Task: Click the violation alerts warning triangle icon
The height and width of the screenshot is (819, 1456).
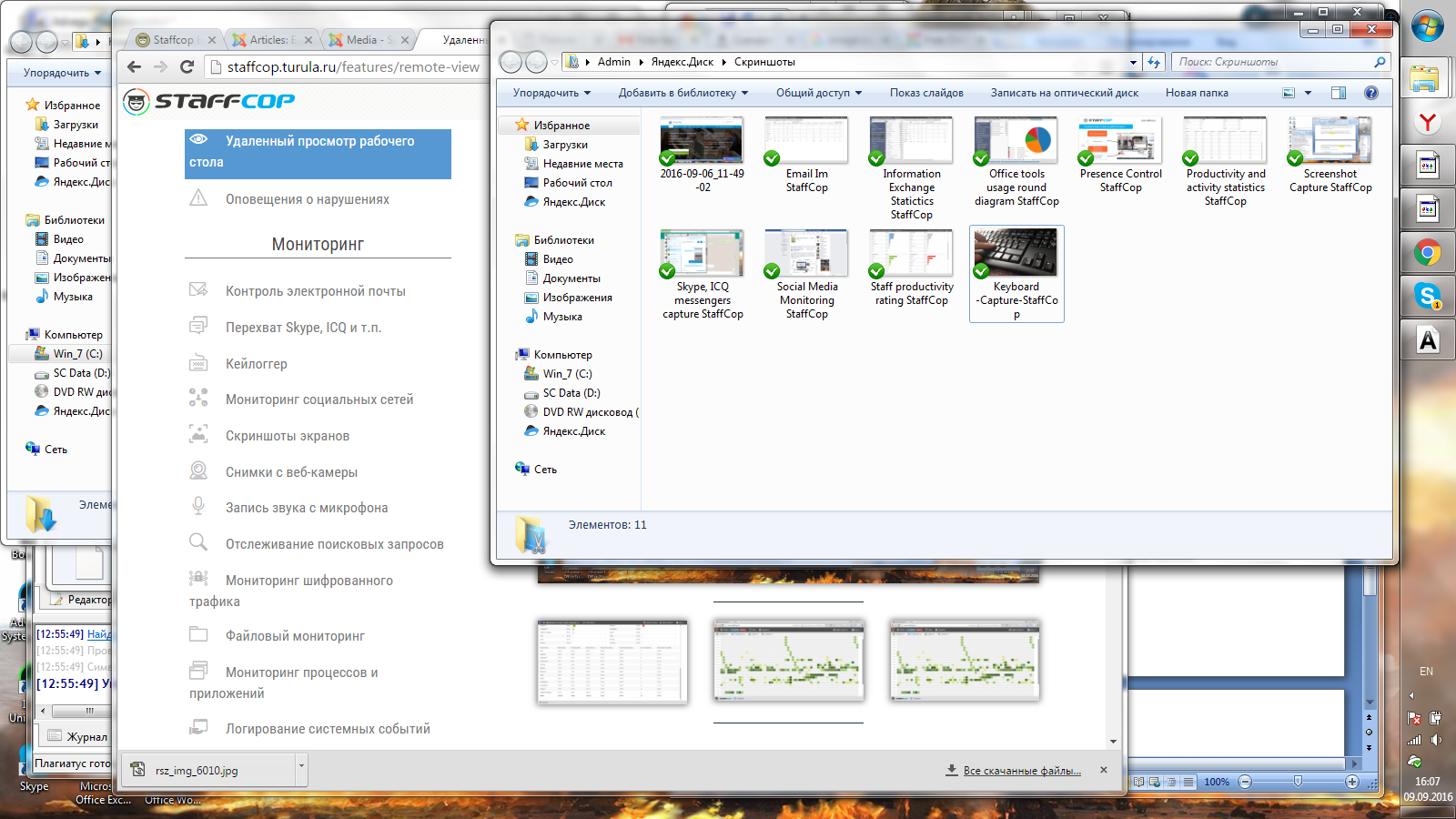Action: point(198,197)
